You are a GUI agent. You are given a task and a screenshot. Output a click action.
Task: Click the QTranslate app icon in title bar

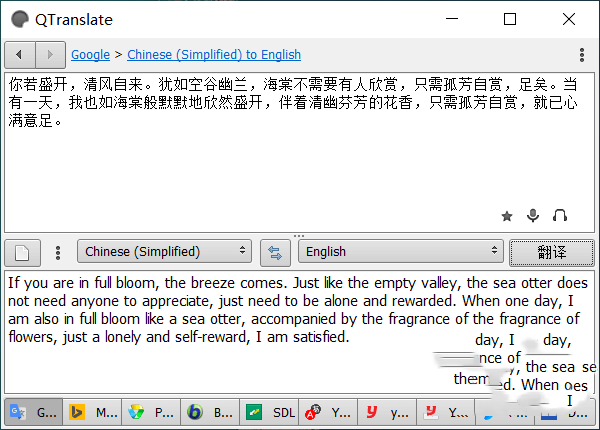pyautogui.click(x=20, y=19)
